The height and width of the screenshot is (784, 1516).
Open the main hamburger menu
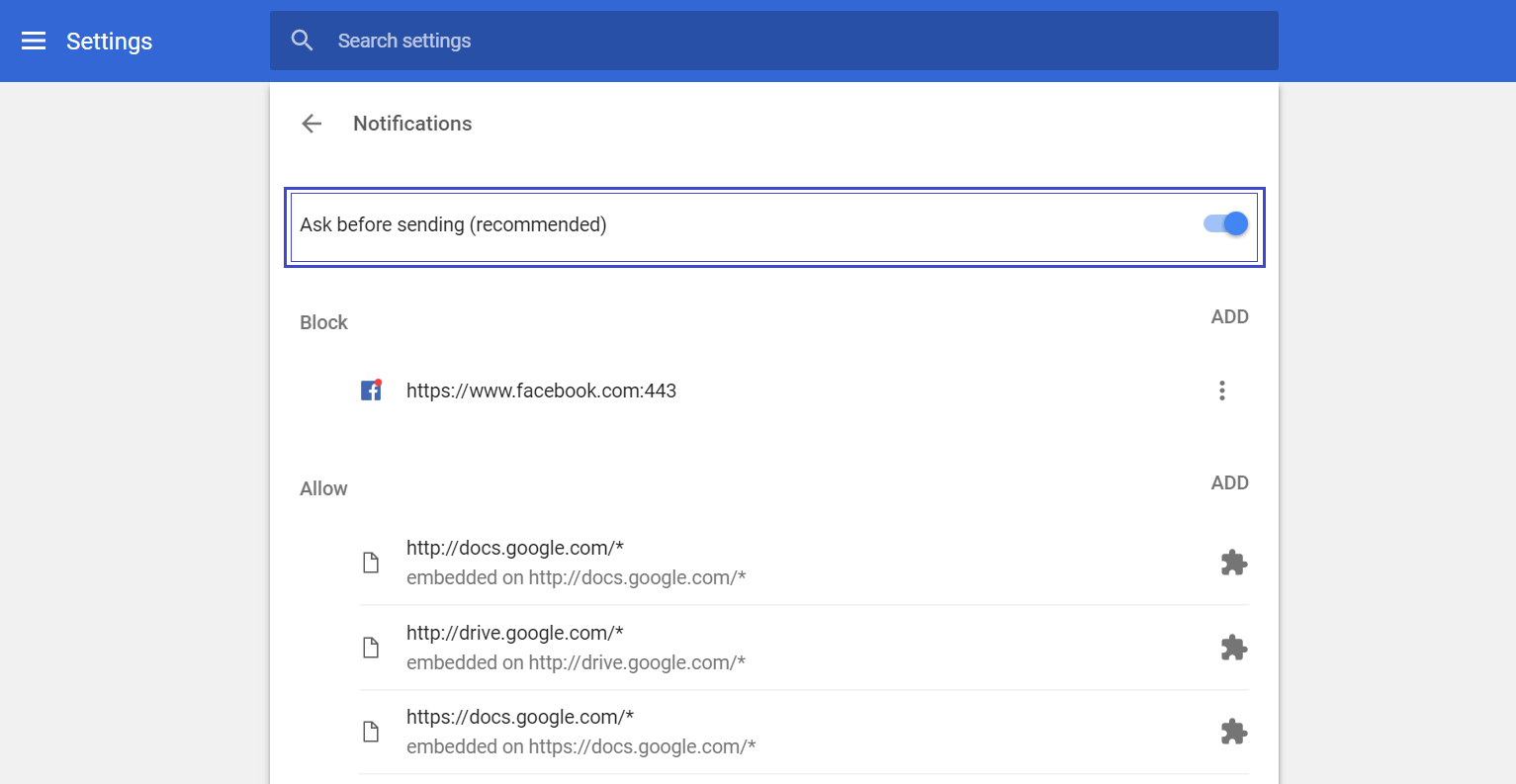pyautogui.click(x=34, y=41)
